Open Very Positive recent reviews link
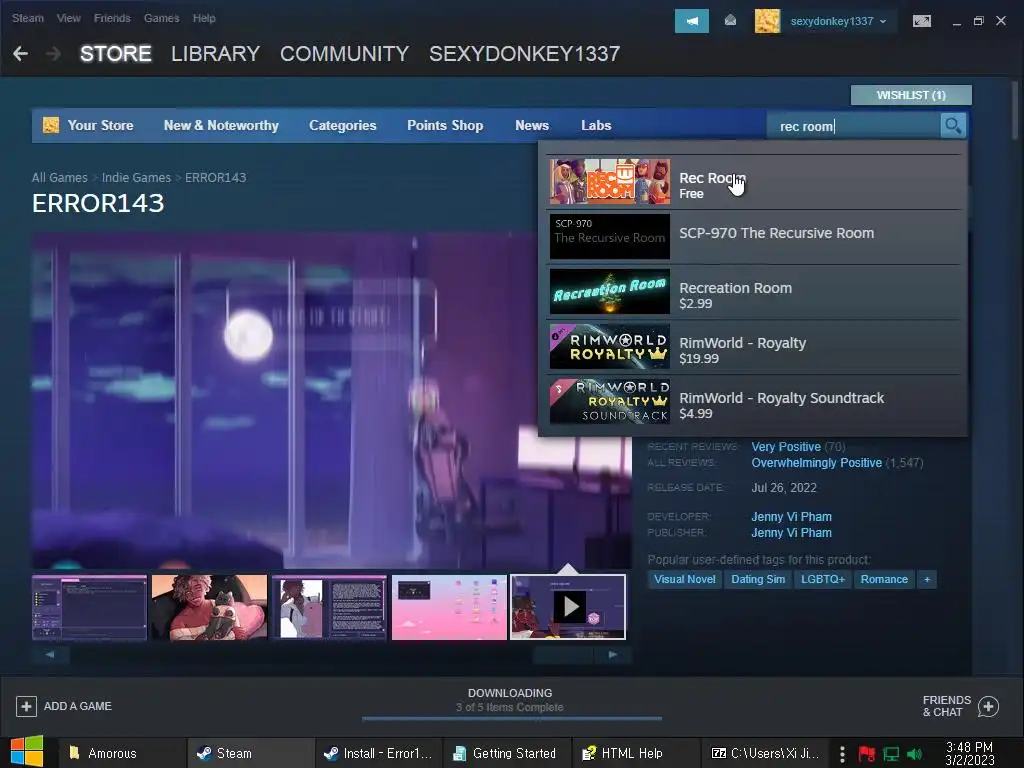1024x768 pixels. (x=786, y=447)
